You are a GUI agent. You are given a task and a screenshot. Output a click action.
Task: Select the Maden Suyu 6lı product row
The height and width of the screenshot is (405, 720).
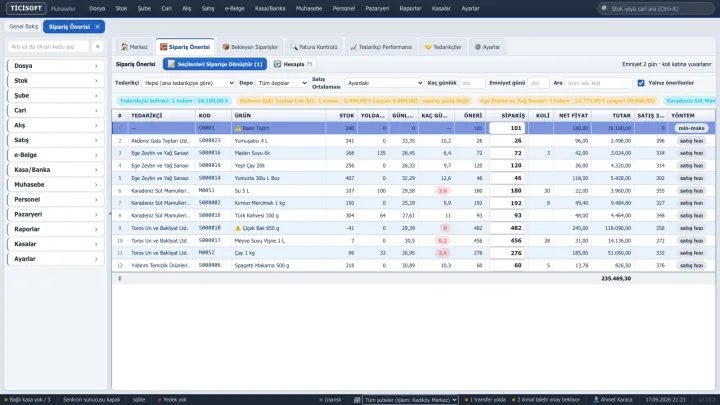coord(413,153)
